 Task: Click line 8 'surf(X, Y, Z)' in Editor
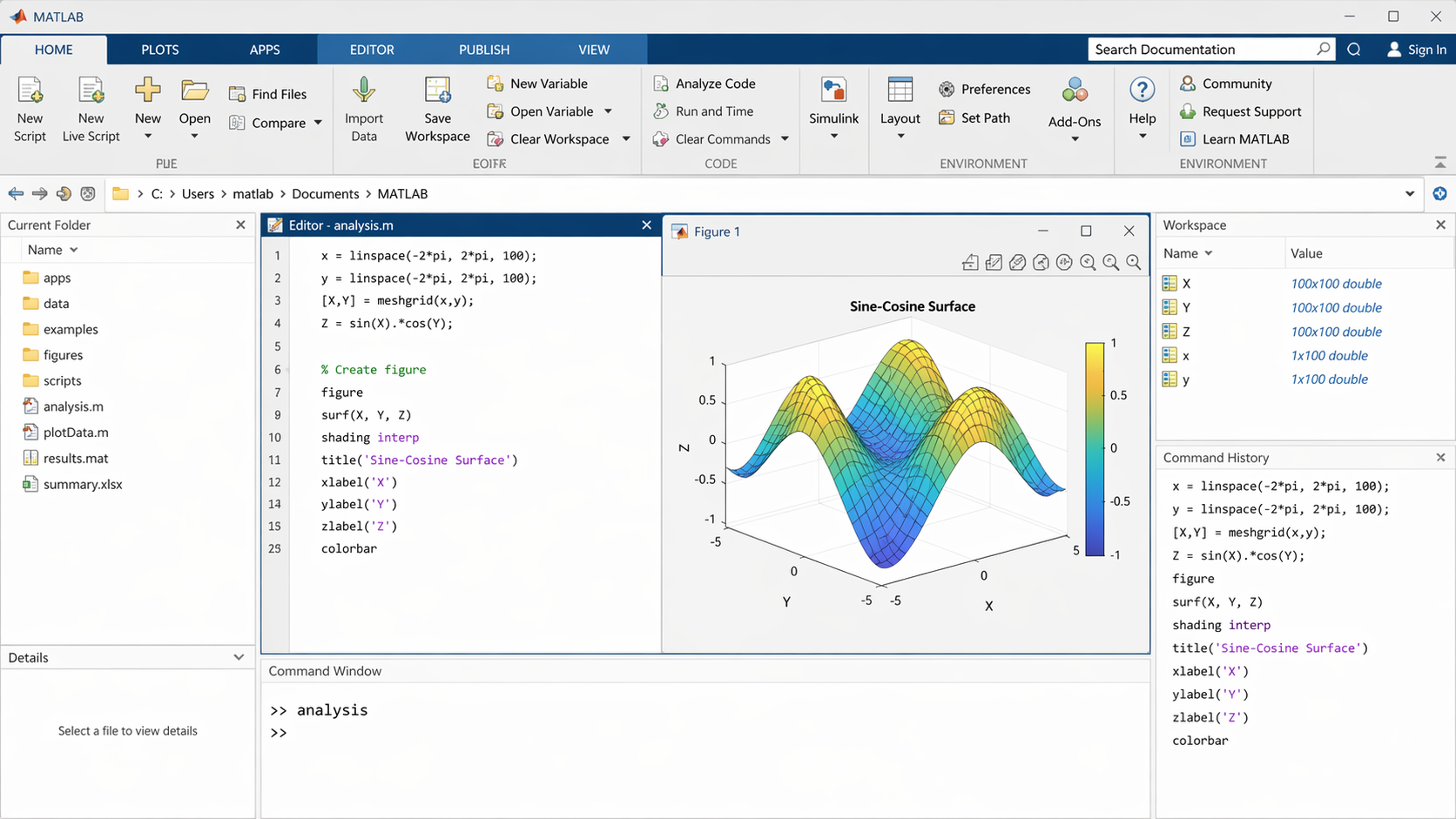(x=366, y=415)
